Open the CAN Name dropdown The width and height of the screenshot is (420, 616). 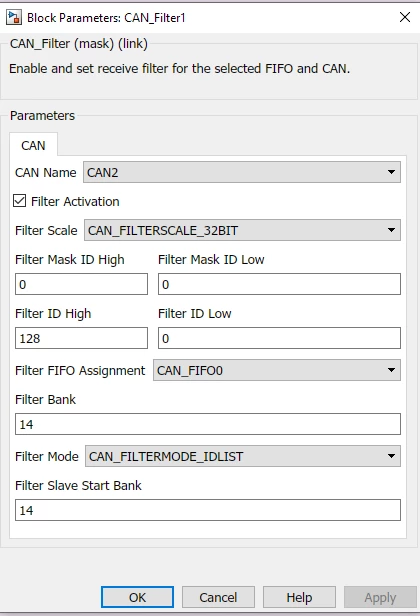(x=242, y=172)
